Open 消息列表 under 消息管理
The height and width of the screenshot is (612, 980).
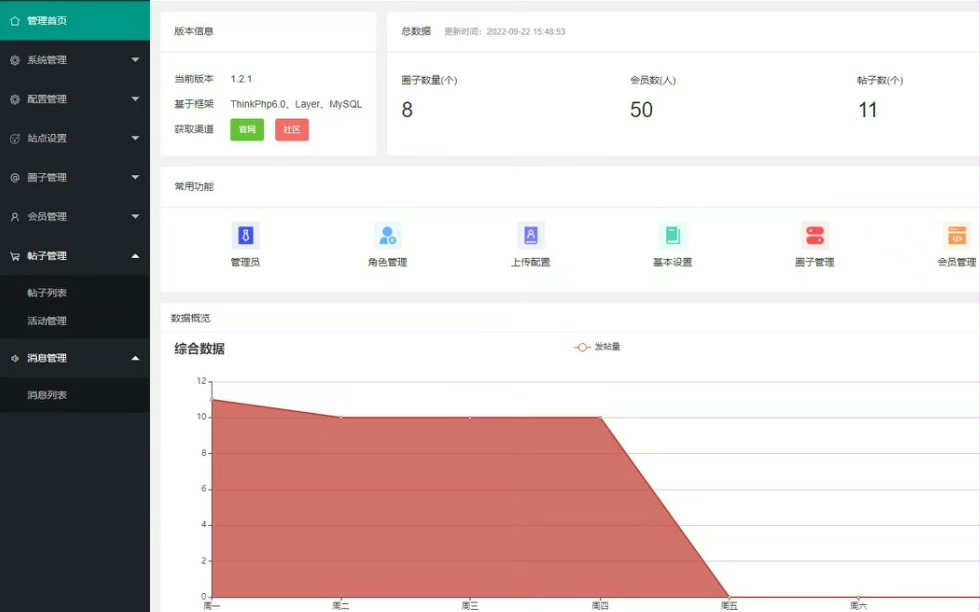point(47,395)
